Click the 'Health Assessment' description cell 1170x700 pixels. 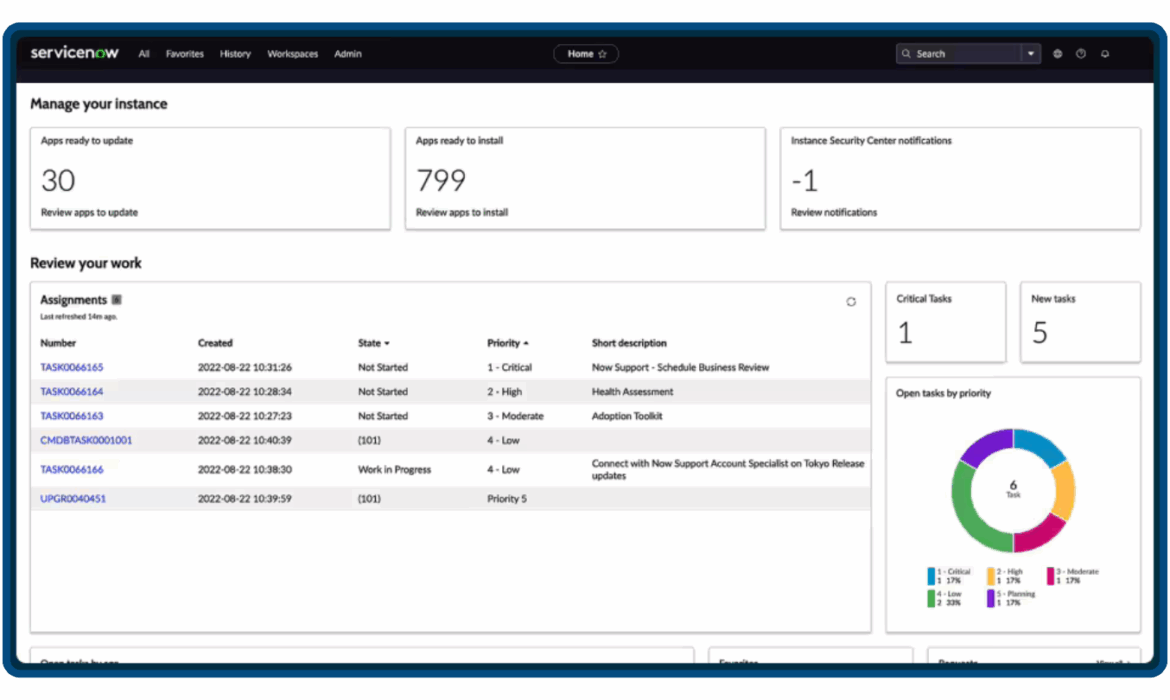tap(632, 391)
